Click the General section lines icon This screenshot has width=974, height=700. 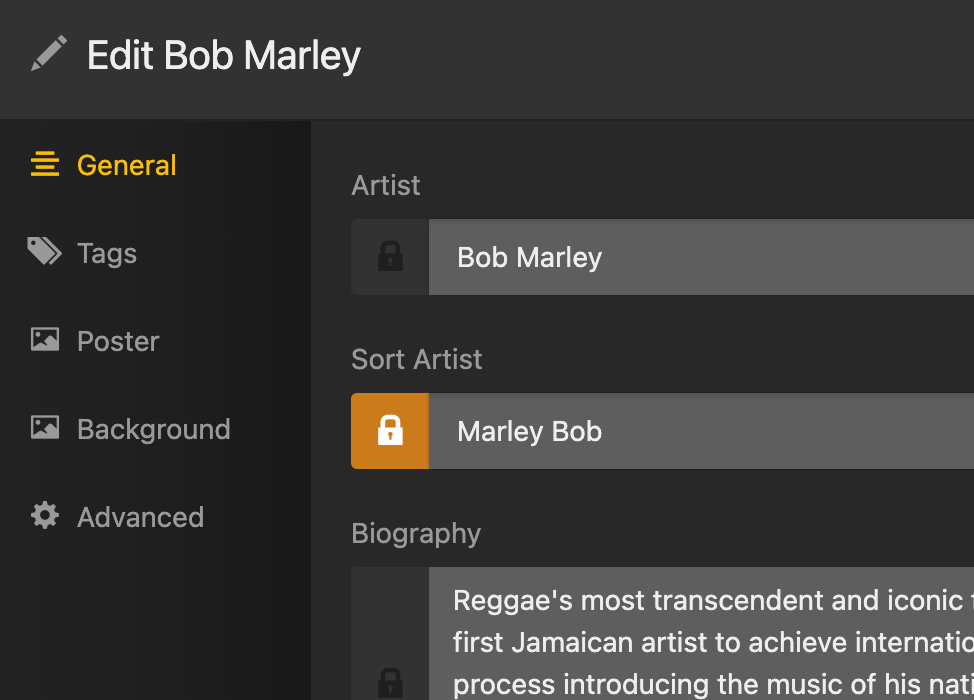coord(45,165)
